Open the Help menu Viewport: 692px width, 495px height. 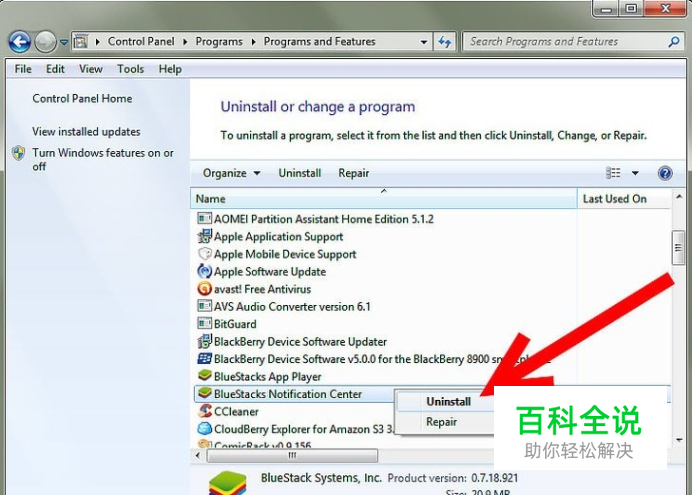(x=170, y=69)
